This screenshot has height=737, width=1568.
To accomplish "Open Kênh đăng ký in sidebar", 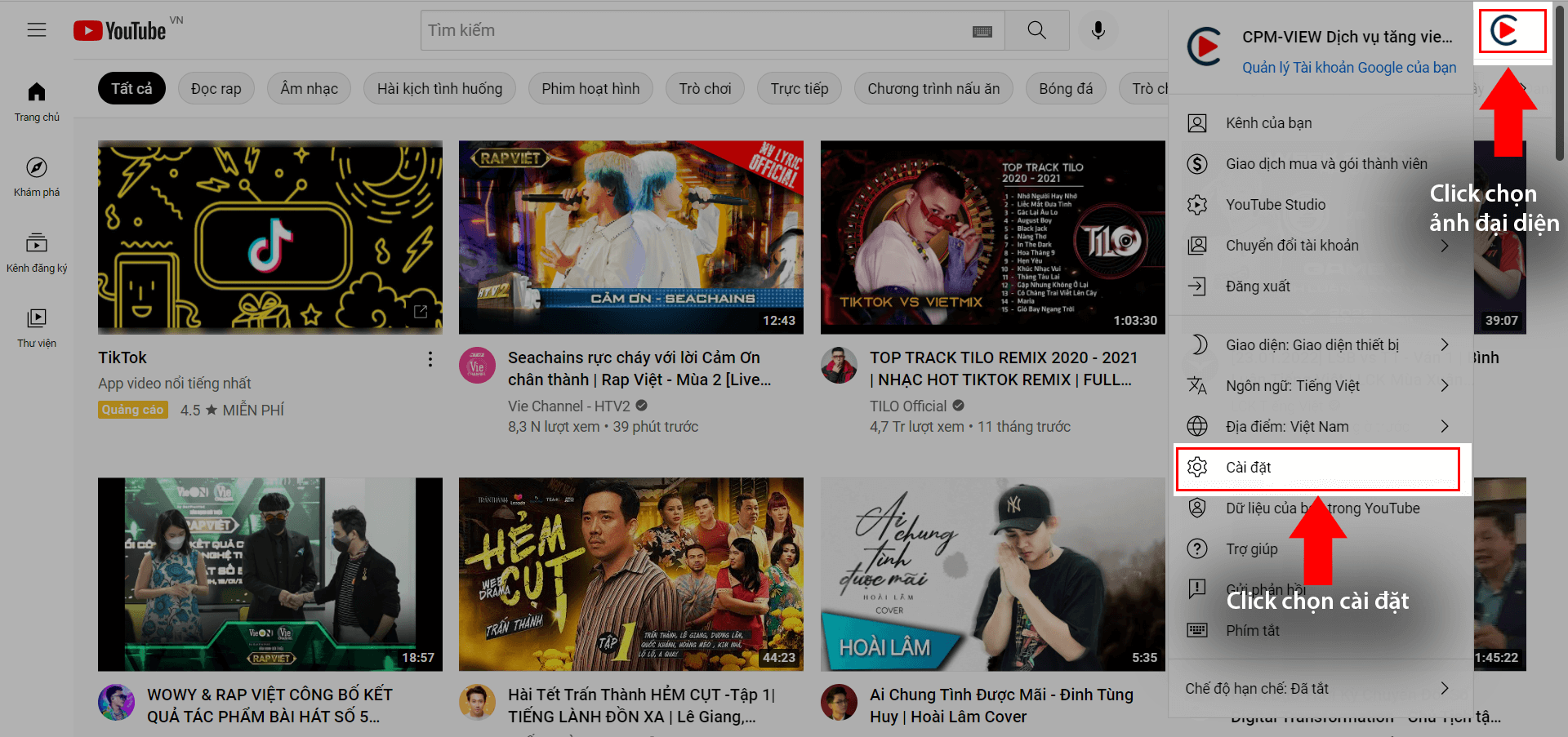I will click(x=37, y=253).
